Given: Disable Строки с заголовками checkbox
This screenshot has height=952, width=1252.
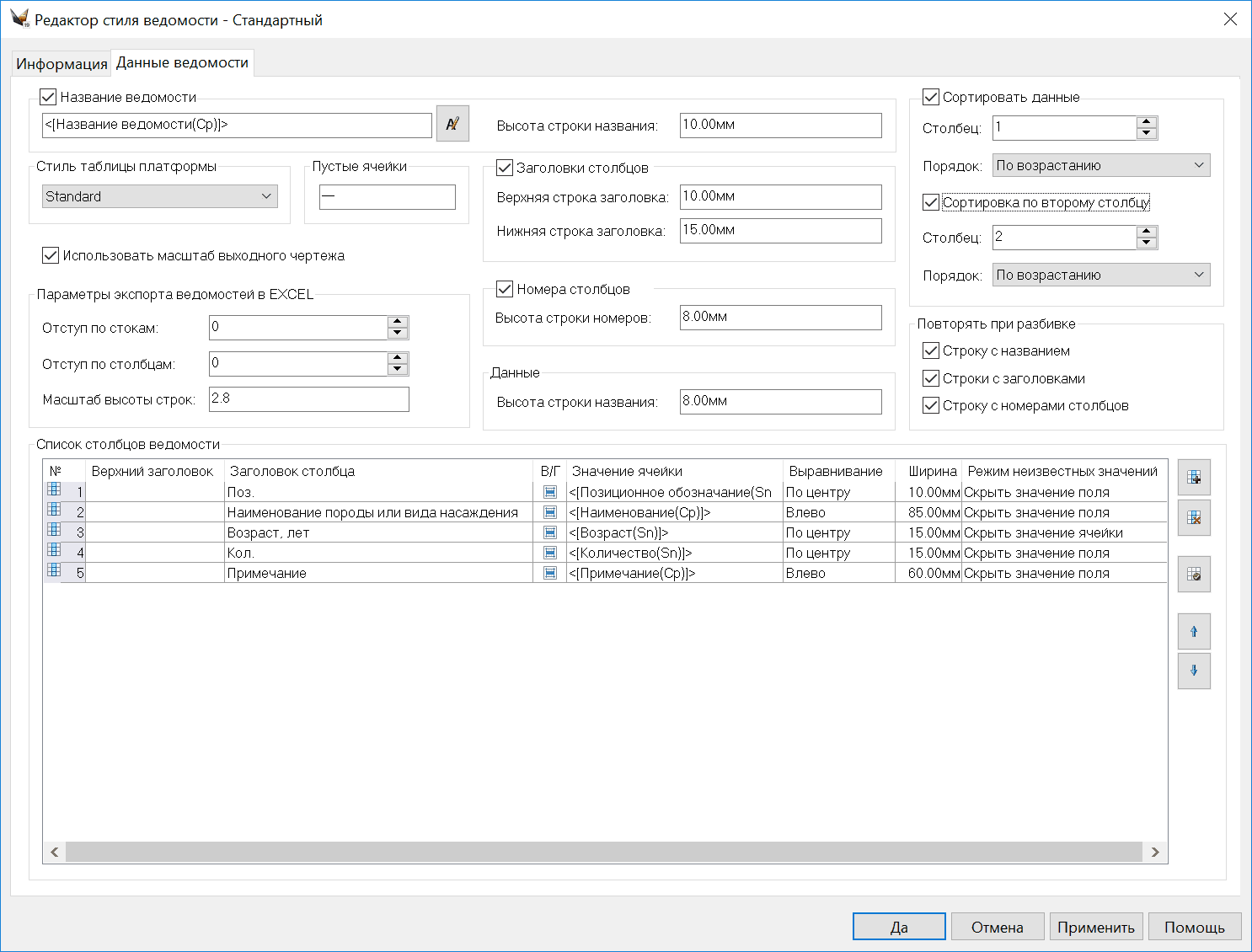Looking at the screenshot, I should coord(931,378).
